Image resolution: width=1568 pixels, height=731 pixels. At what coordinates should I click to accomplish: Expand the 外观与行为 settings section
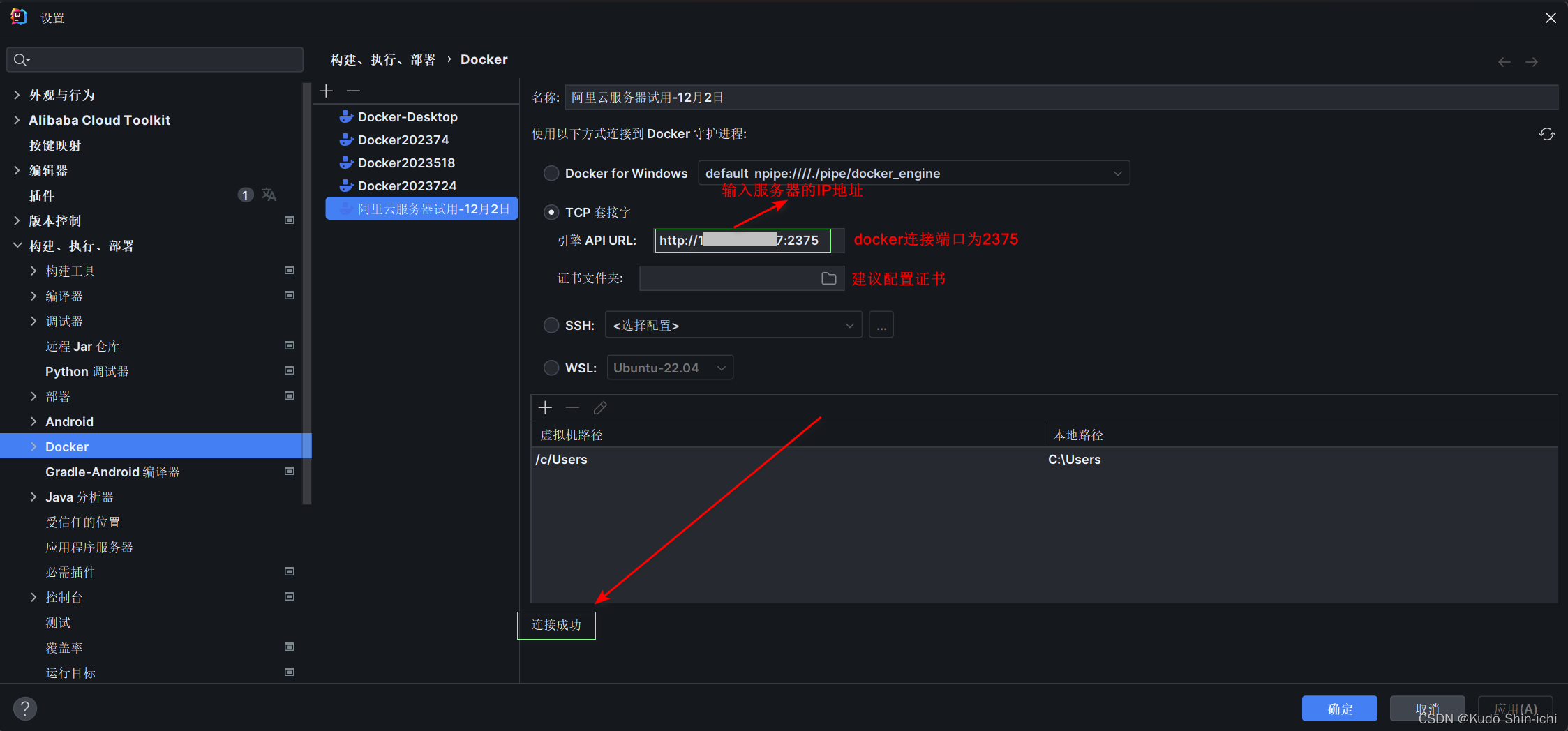(17, 95)
